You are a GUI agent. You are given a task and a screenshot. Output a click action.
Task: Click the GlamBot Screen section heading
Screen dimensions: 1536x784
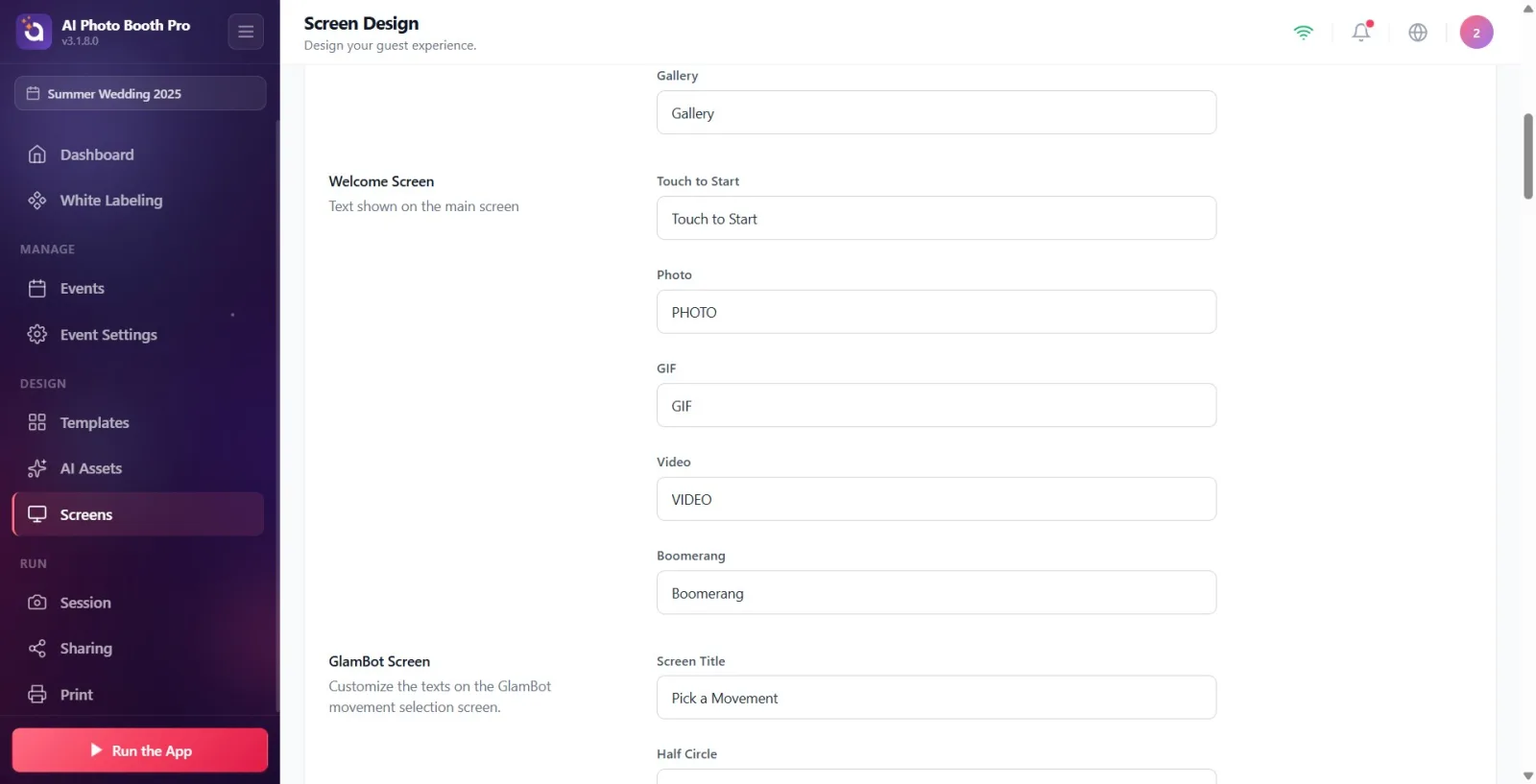click(x=379, y=661)
